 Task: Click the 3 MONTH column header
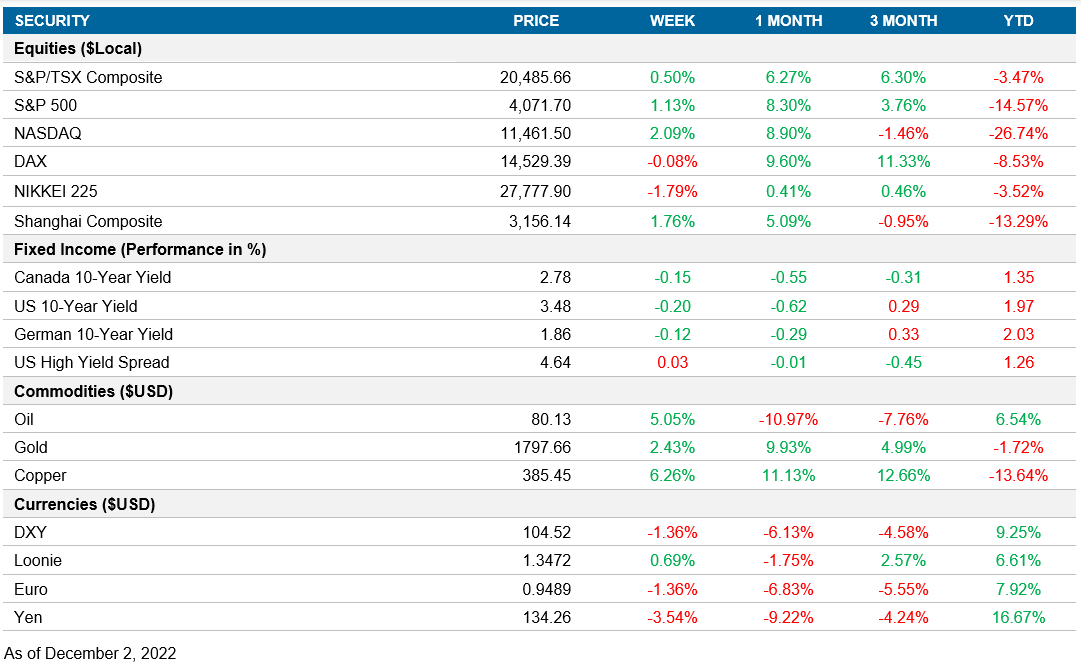click(x=904, y=20)
